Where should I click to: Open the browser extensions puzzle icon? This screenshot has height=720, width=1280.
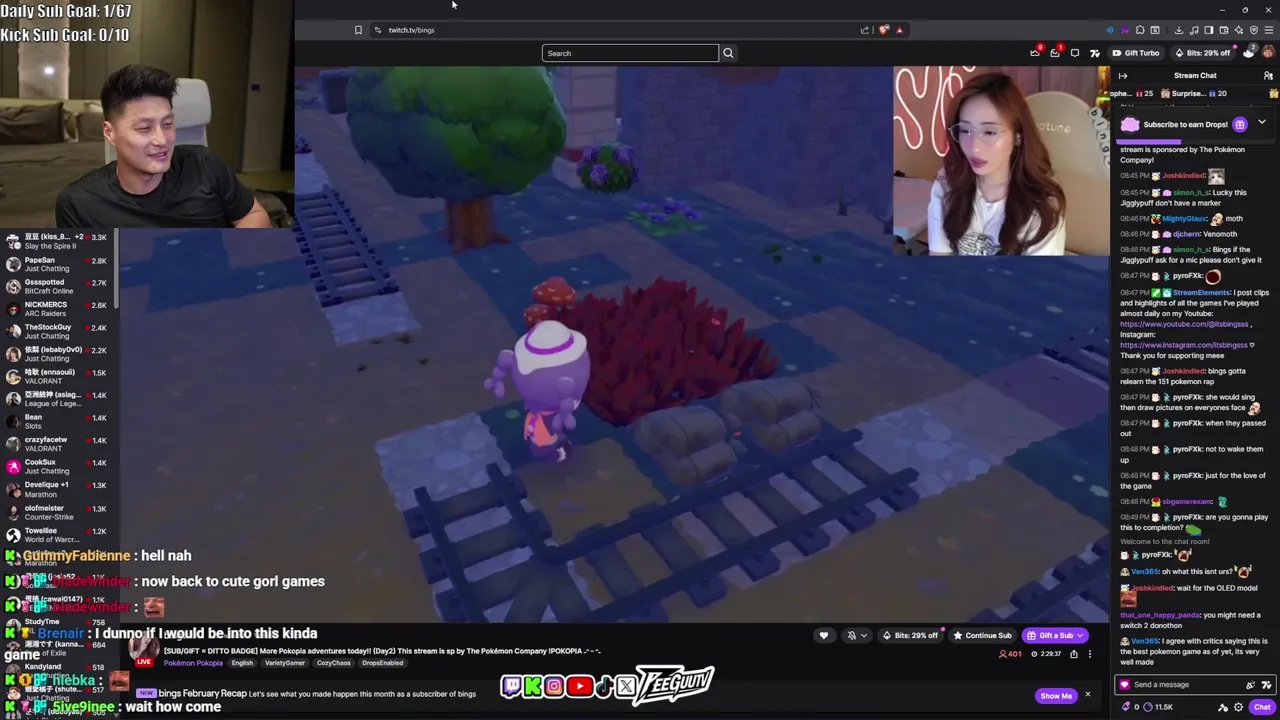(x=1140, y=30)
